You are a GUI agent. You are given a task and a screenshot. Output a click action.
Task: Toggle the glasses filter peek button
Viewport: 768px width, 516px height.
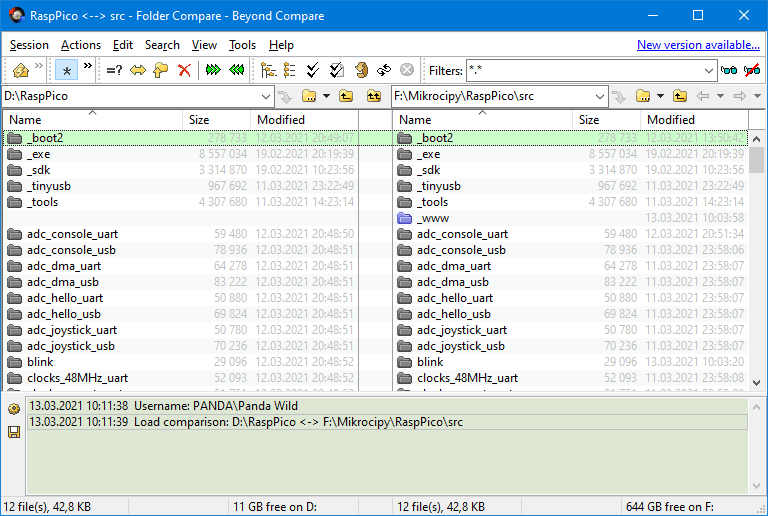coord(729,70)
